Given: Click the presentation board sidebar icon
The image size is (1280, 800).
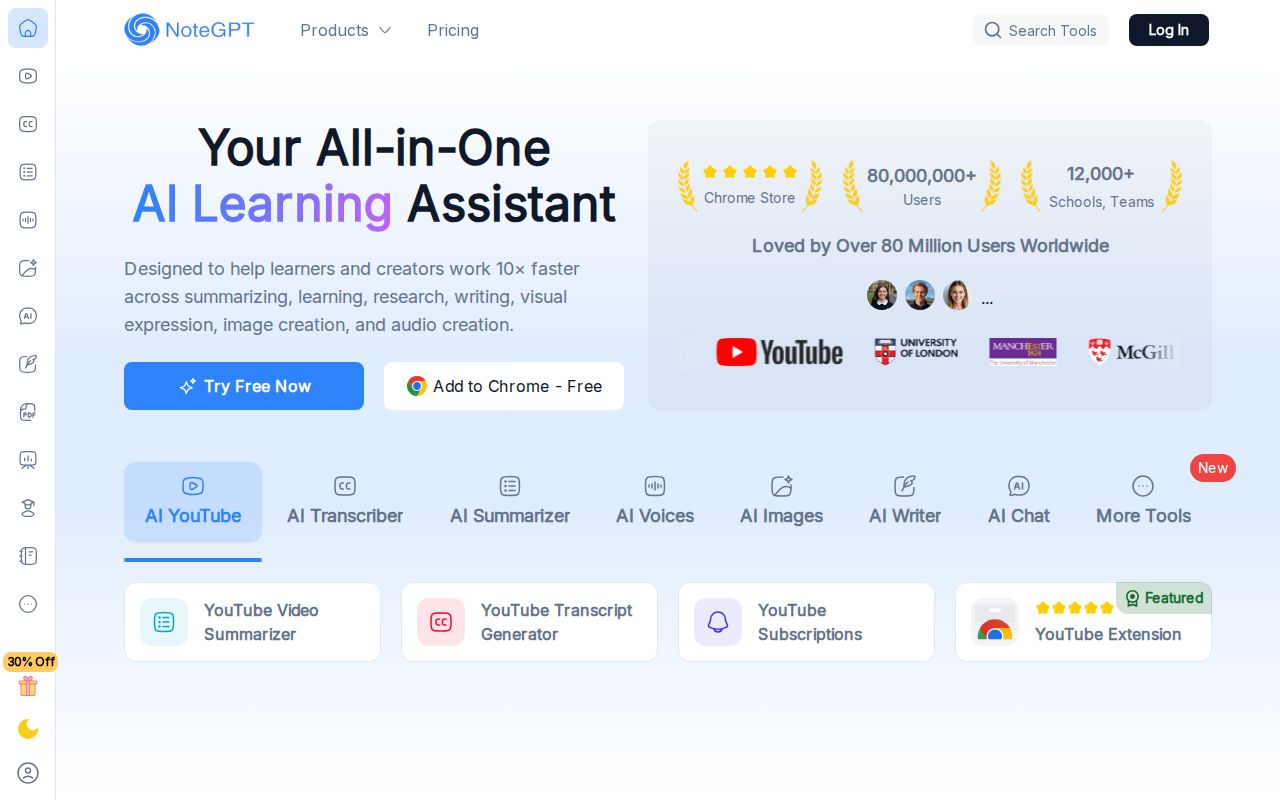Looking at the screenshot, I should [28, 460].
